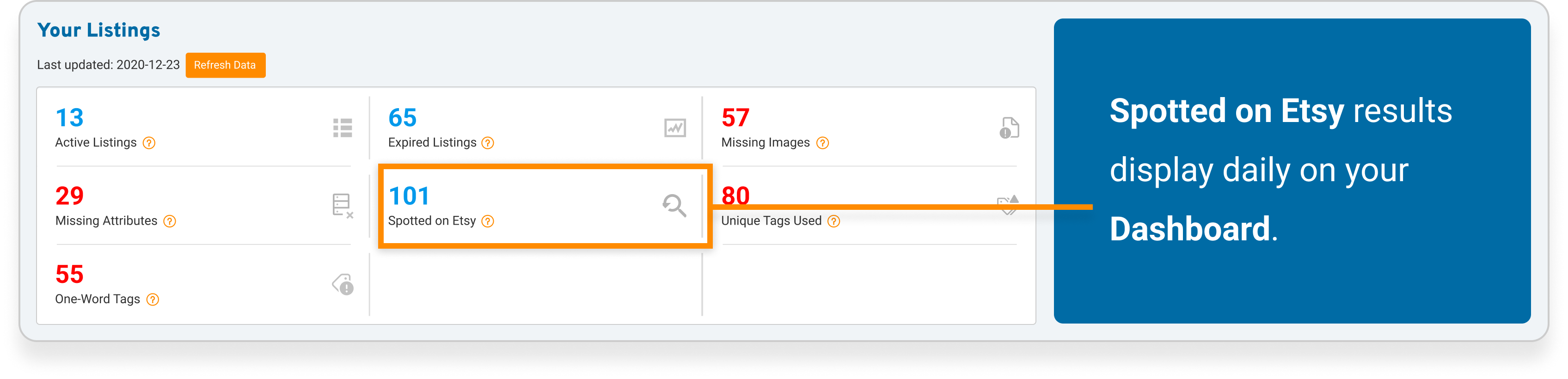Open help tooltip for Unique Tags Used
The width and height of the screenshot is (1568, 379).
834,221
